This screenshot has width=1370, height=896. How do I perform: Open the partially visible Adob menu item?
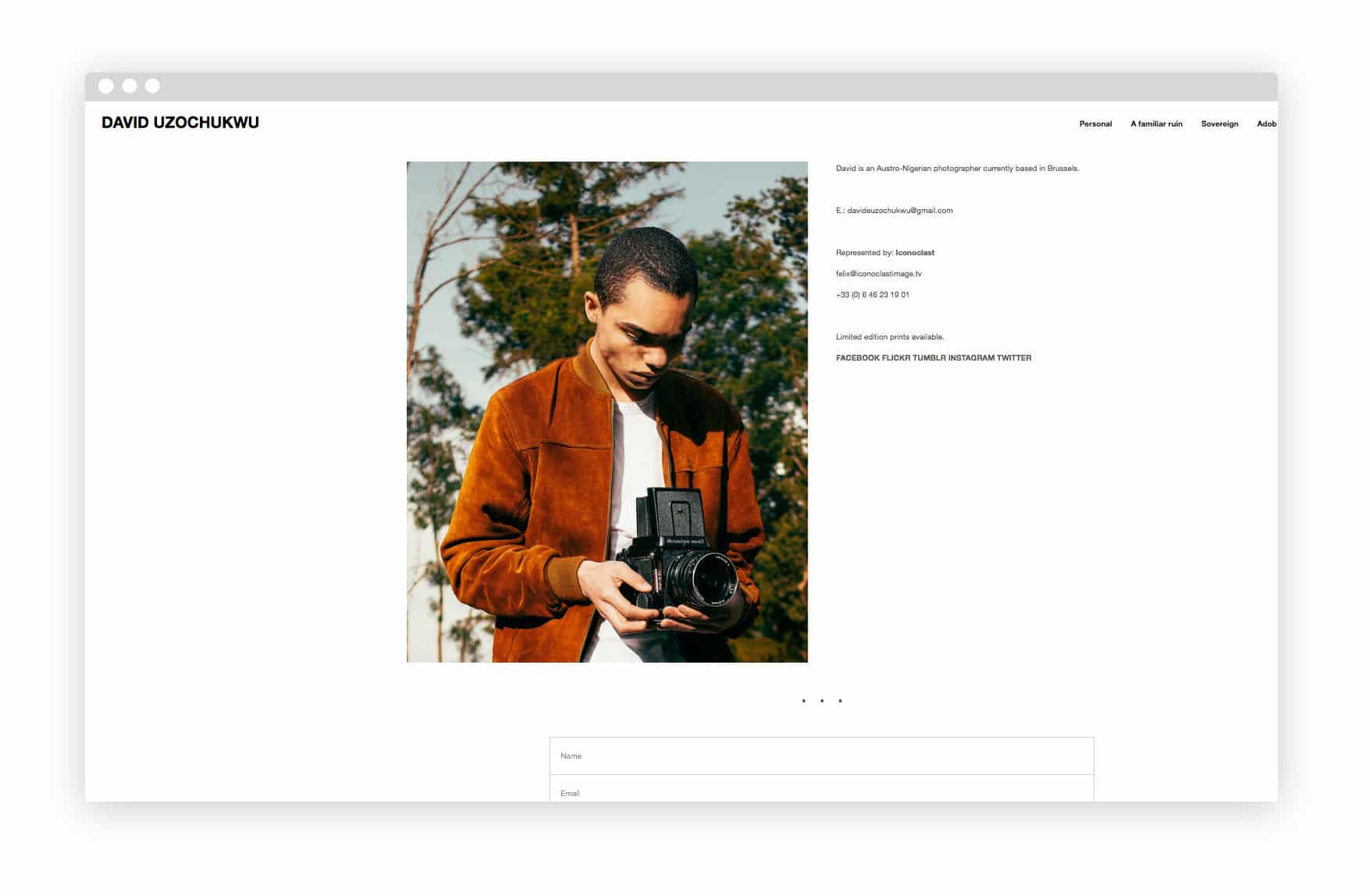(x=1267, y=124)
